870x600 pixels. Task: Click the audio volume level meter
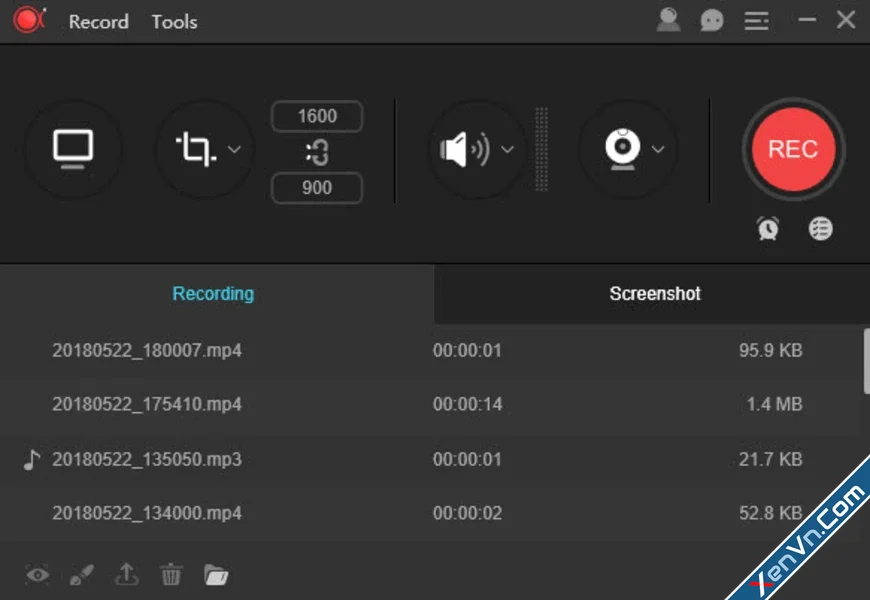coord(542,149)
